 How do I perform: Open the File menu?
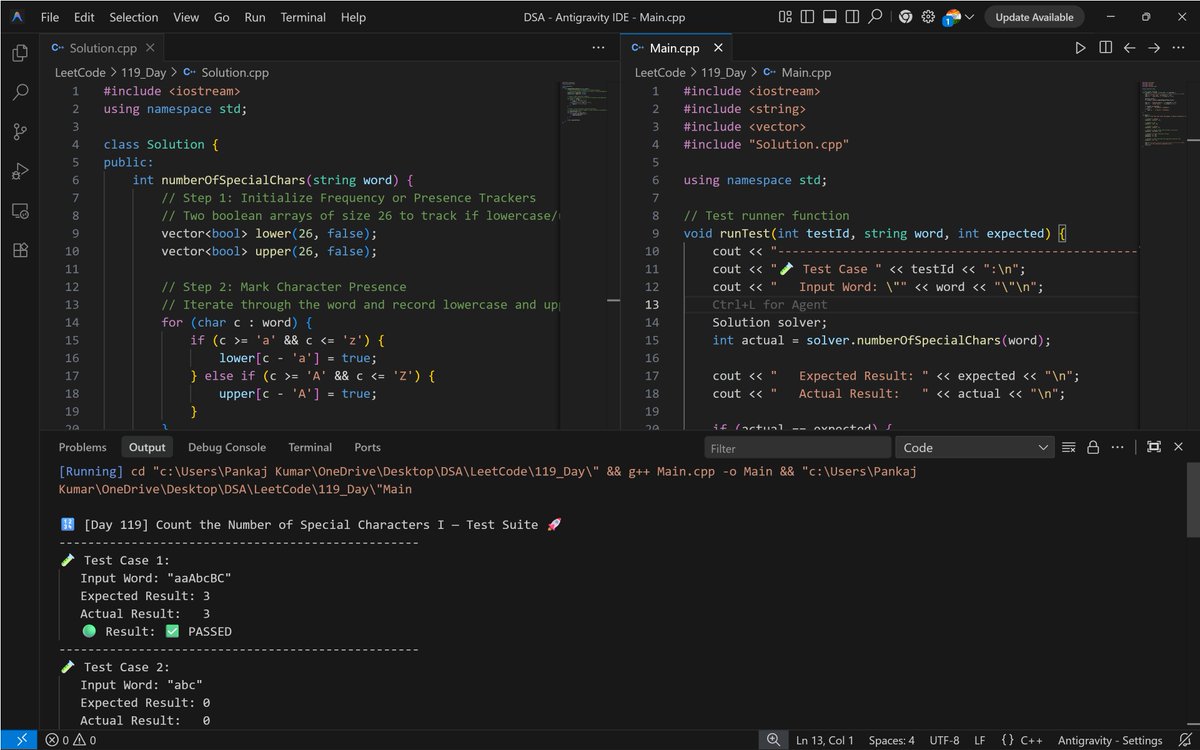pos(50,17)
